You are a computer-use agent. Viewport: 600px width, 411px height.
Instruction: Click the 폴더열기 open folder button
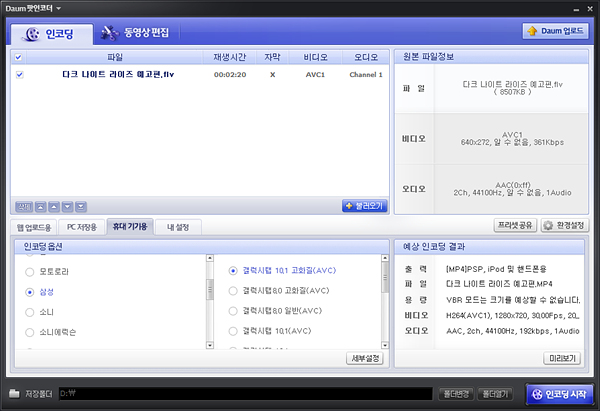(495, 394)
